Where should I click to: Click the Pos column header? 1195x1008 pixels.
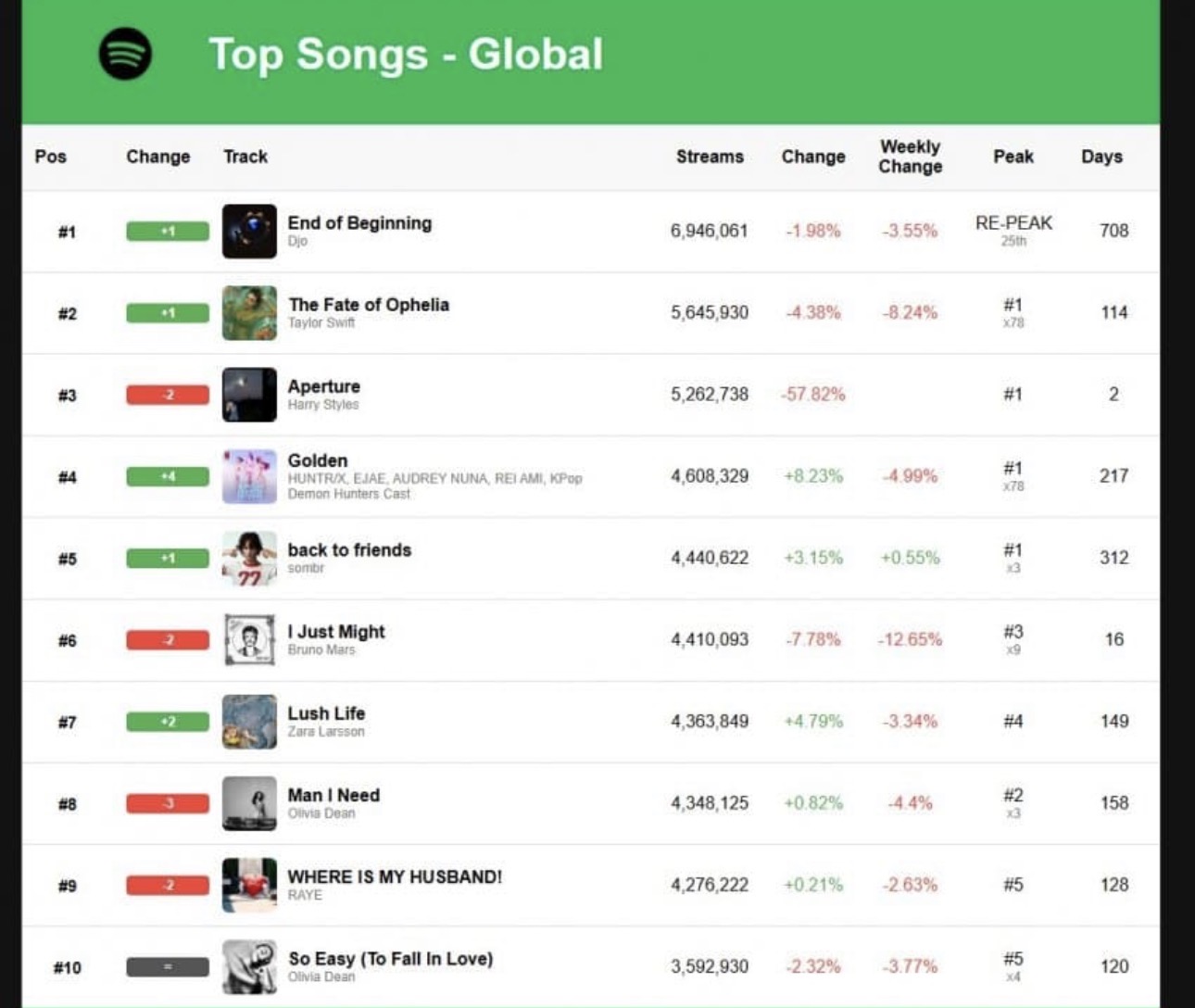[51, 157]
